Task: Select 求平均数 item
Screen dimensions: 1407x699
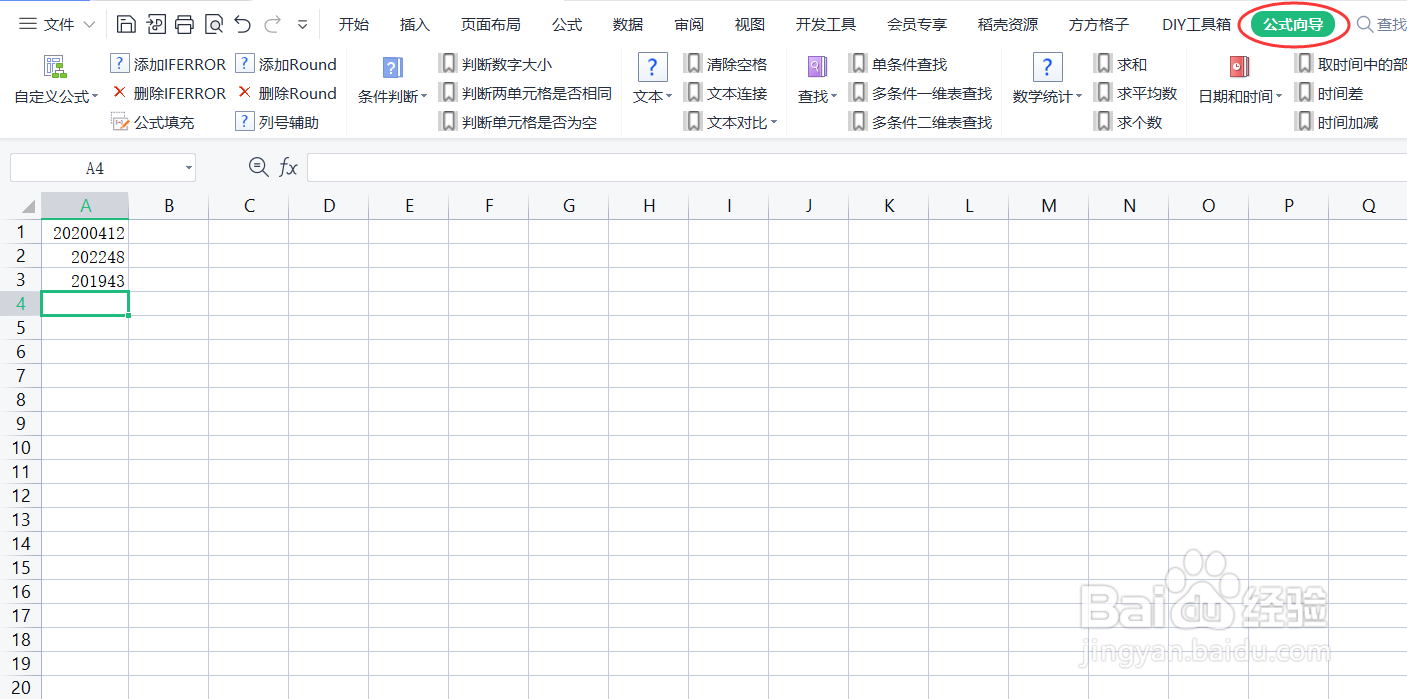Action: click(1135, 93)
